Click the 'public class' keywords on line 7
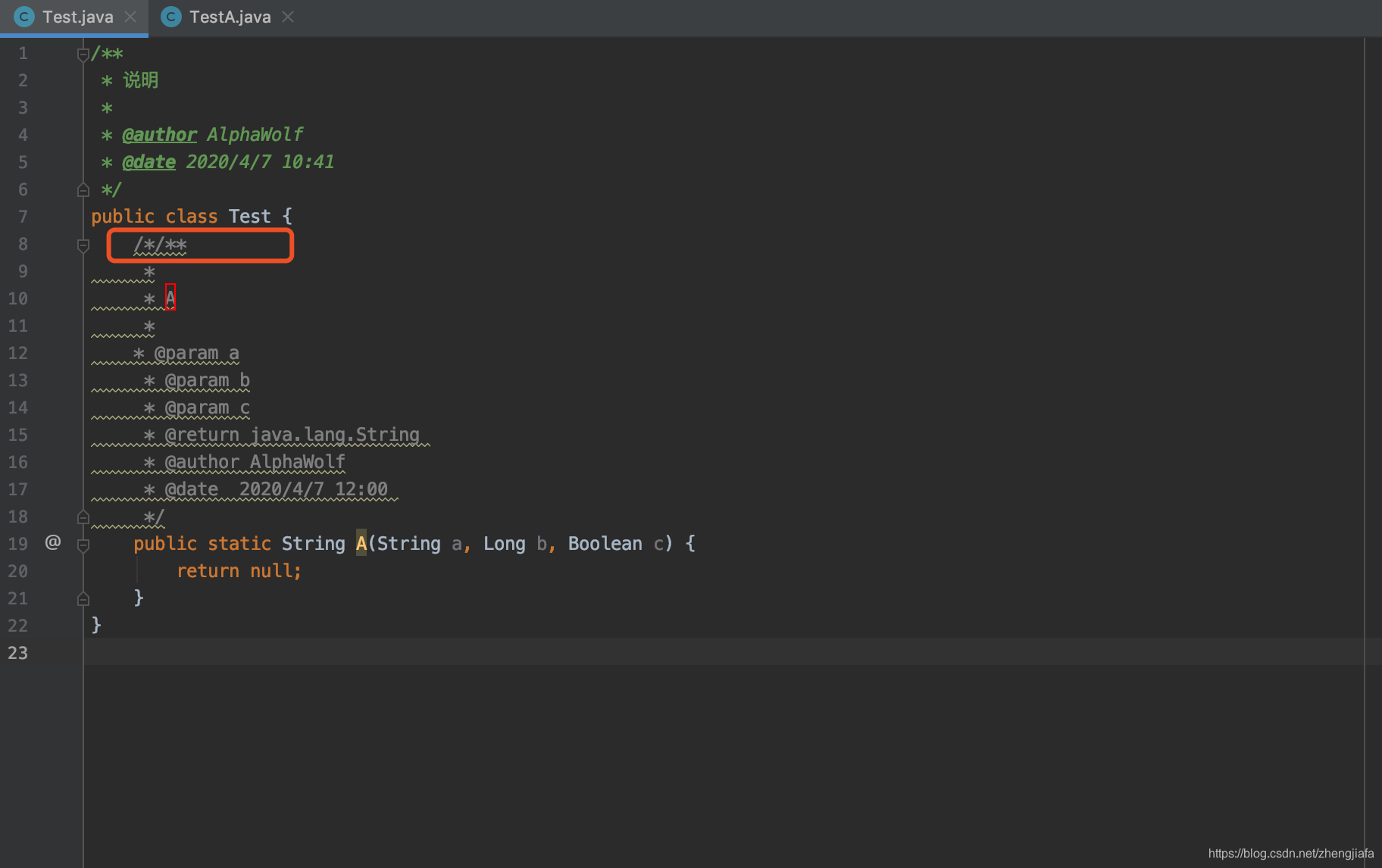This screenshot has width=1382, height=868. point(155,217)
